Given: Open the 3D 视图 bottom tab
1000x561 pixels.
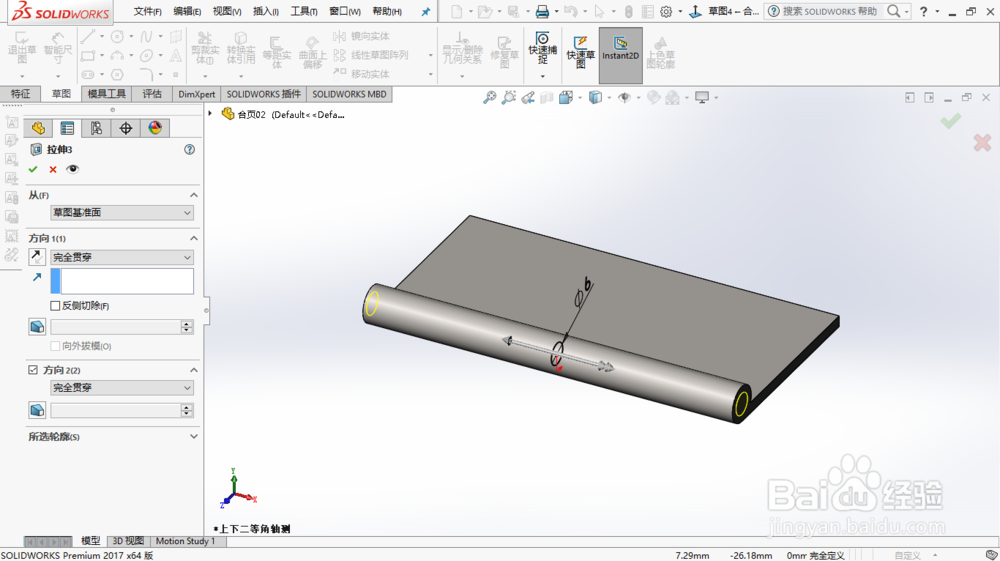Looking at the screenshot, I should click(128, 541).
